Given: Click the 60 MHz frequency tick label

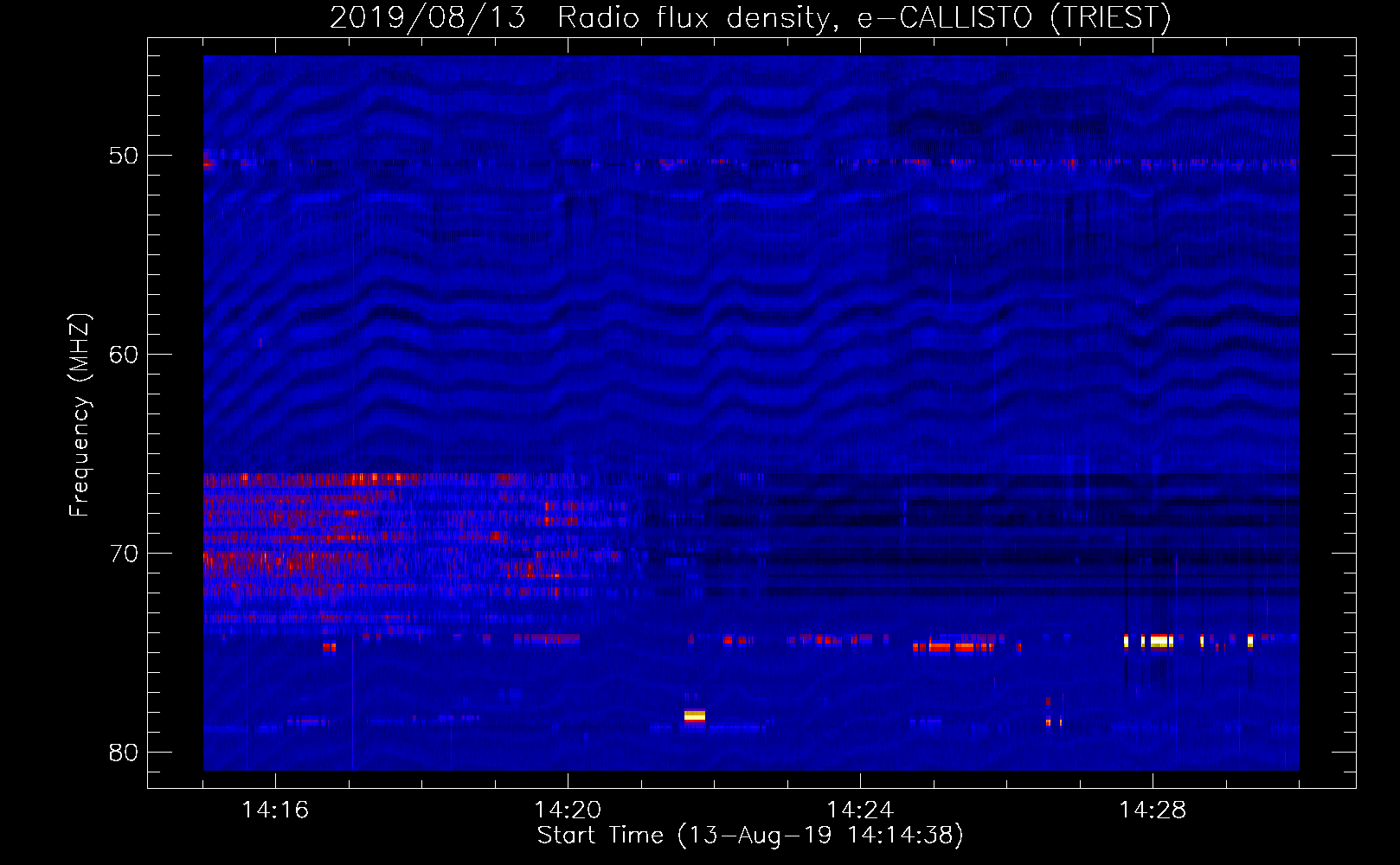Looking at the screenshot, I should (124, 355).
